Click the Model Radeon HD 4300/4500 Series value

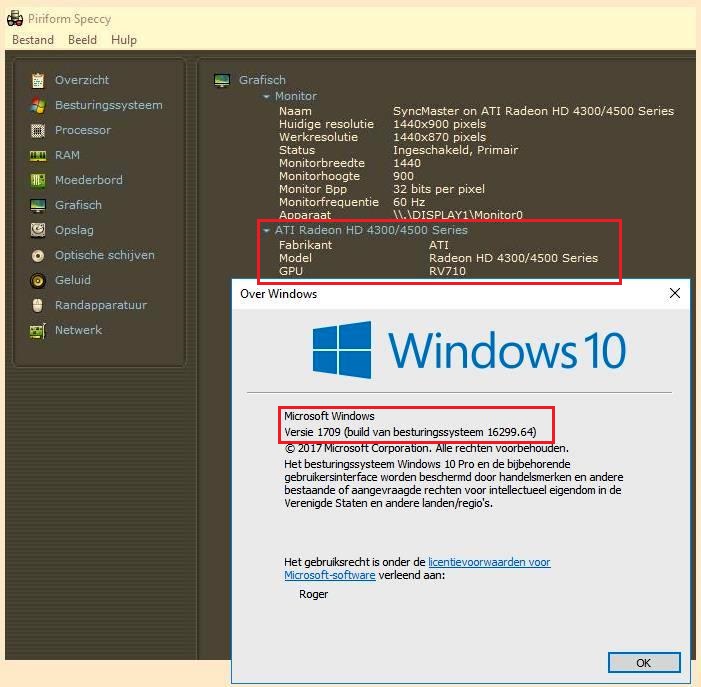point(513,258)
